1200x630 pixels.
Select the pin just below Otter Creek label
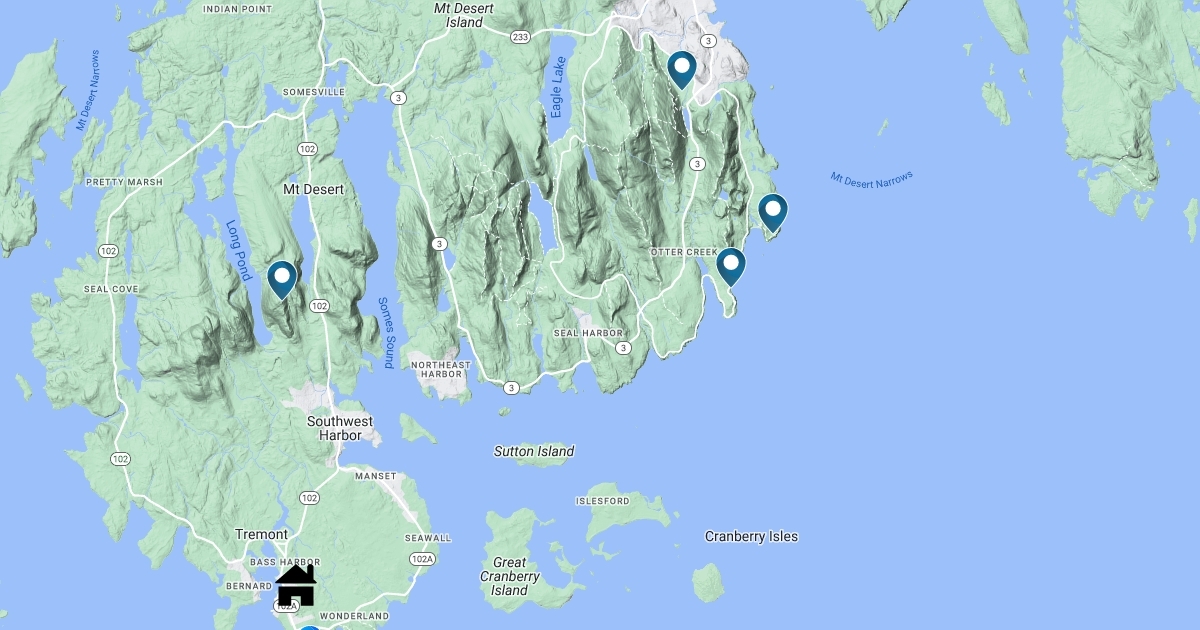point(731,268)
